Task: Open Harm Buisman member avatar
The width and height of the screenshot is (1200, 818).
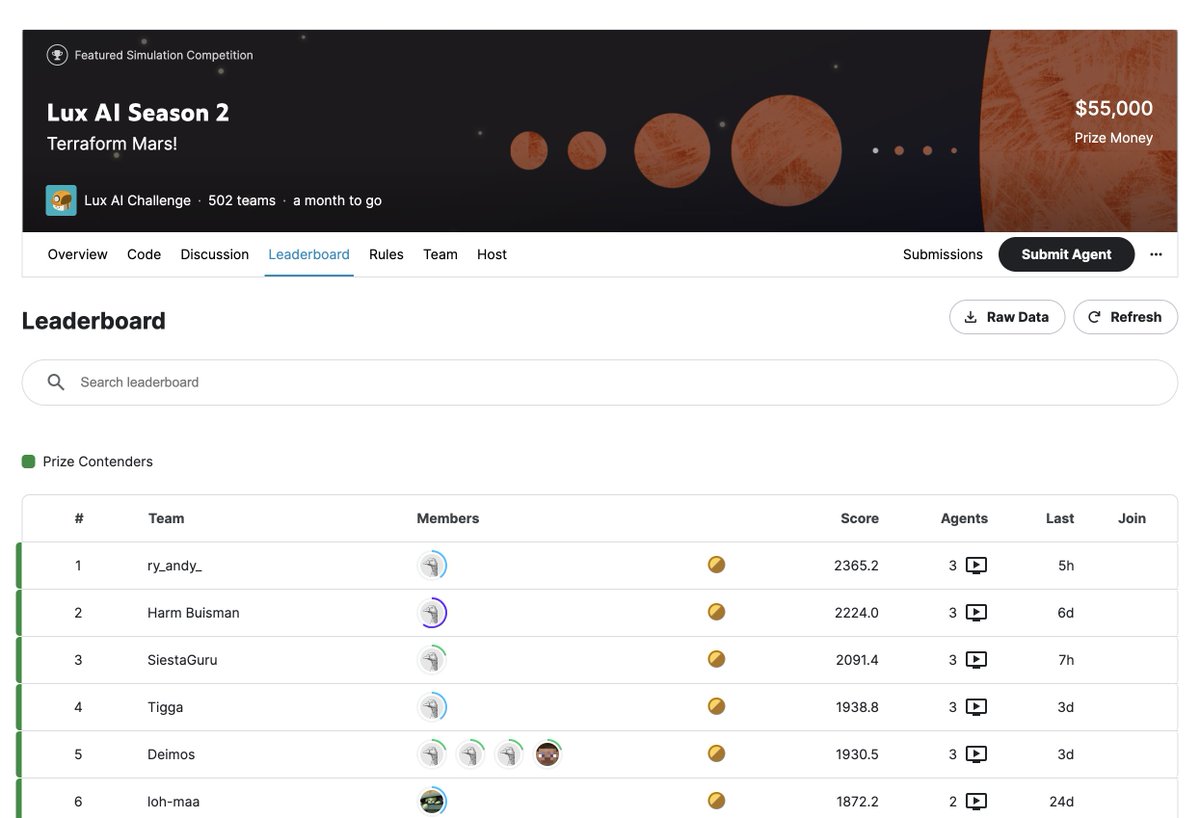Action: pyautogui.click(x=431, y=612)
